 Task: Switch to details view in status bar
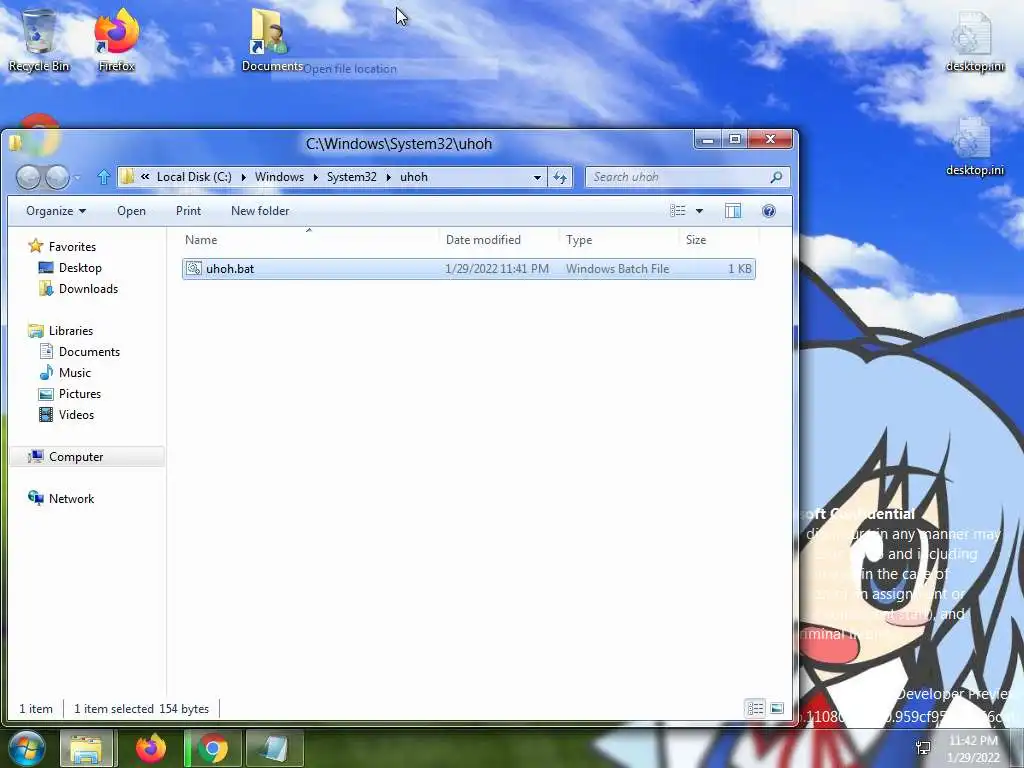point(756,709)
